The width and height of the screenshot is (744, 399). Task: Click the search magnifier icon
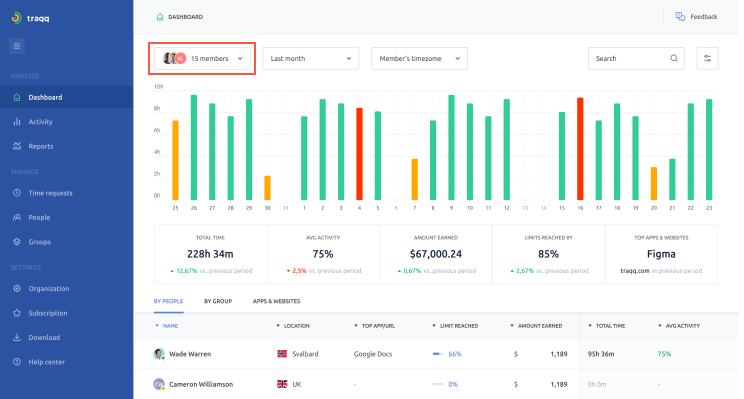[674, 58]
